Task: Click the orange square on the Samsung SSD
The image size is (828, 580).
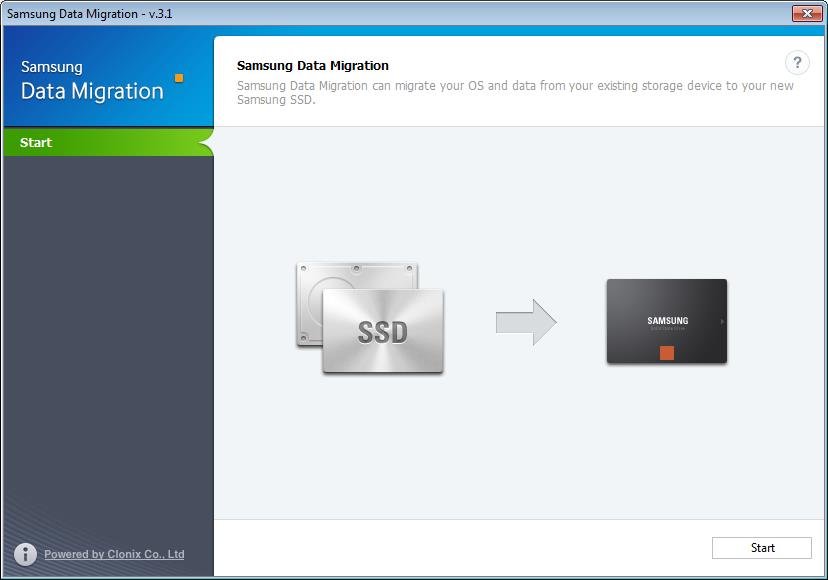Action: pos(667,353)
